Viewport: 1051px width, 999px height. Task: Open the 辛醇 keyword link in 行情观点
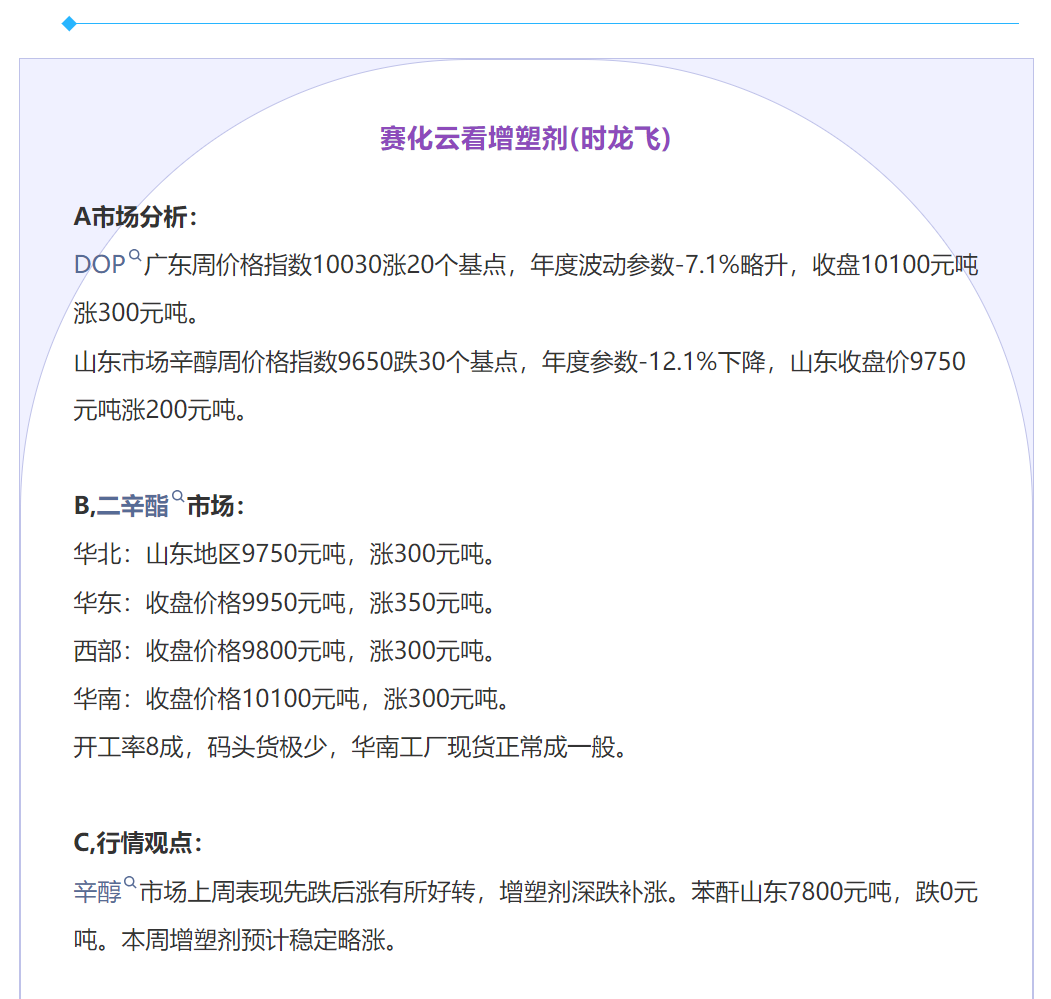[98, 892]
